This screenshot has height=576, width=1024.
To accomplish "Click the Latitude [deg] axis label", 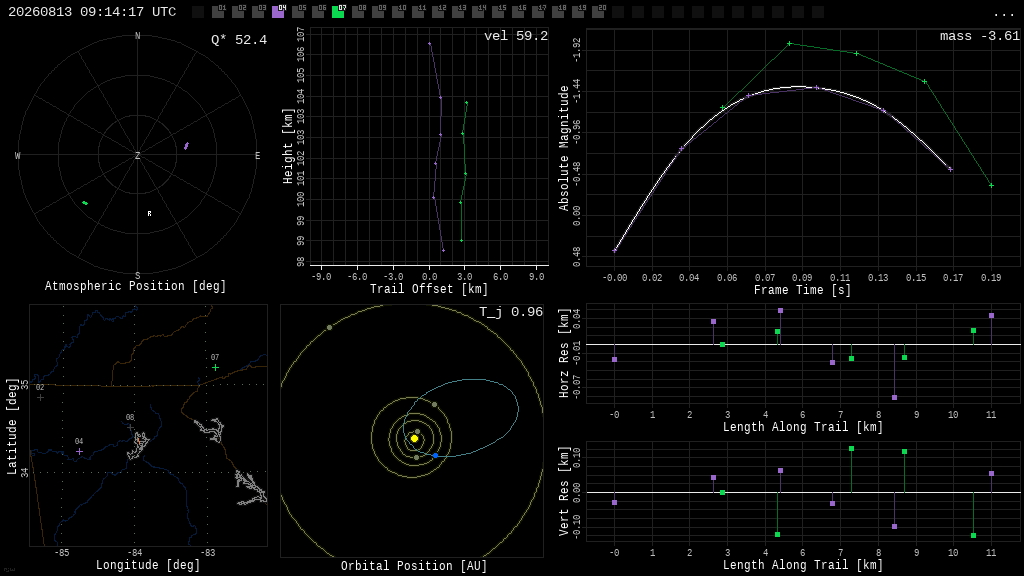I will click(x=12, y=426).
